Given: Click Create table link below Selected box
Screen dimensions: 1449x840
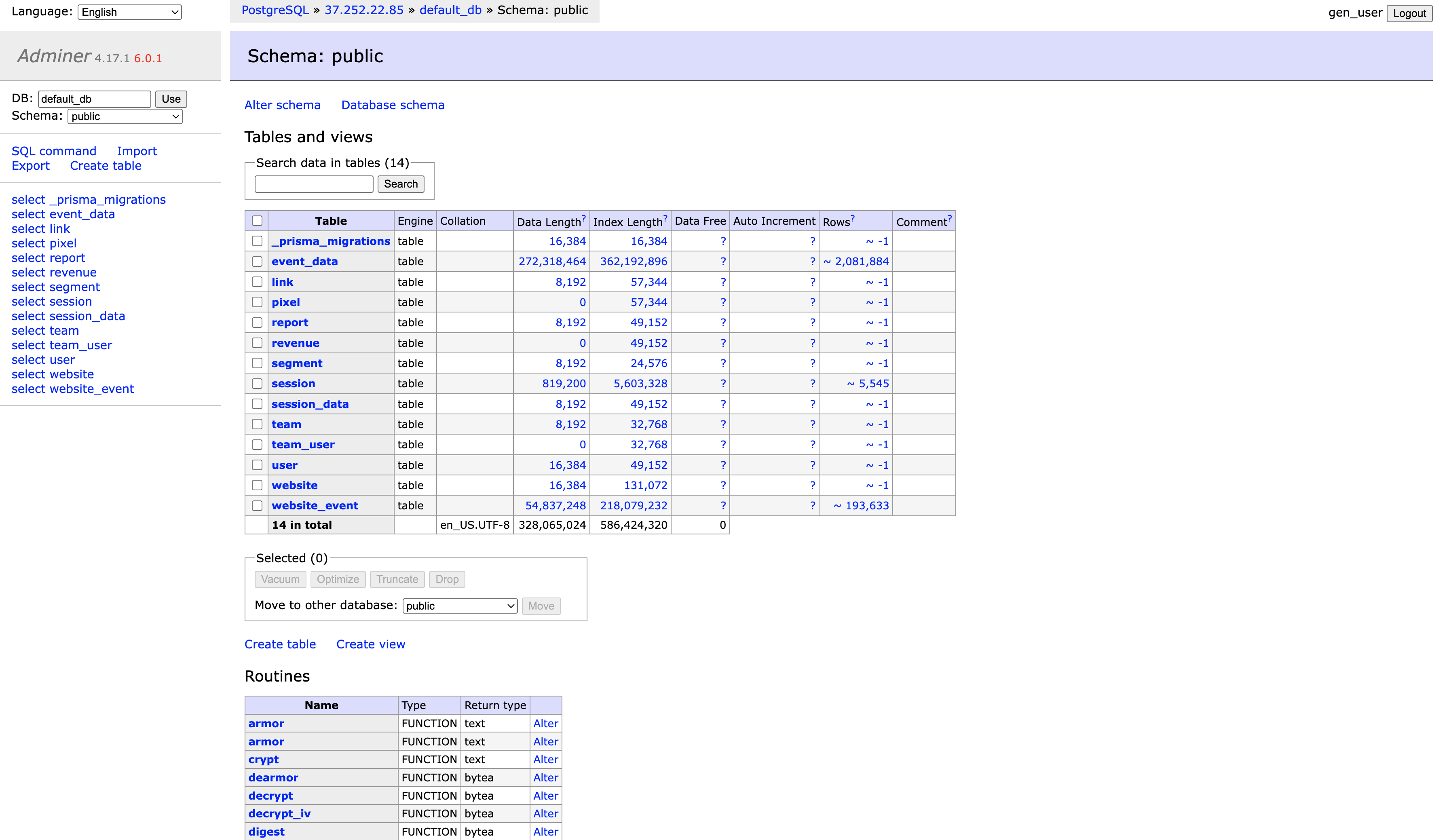Looking at the screenshot, I should 280,644.
